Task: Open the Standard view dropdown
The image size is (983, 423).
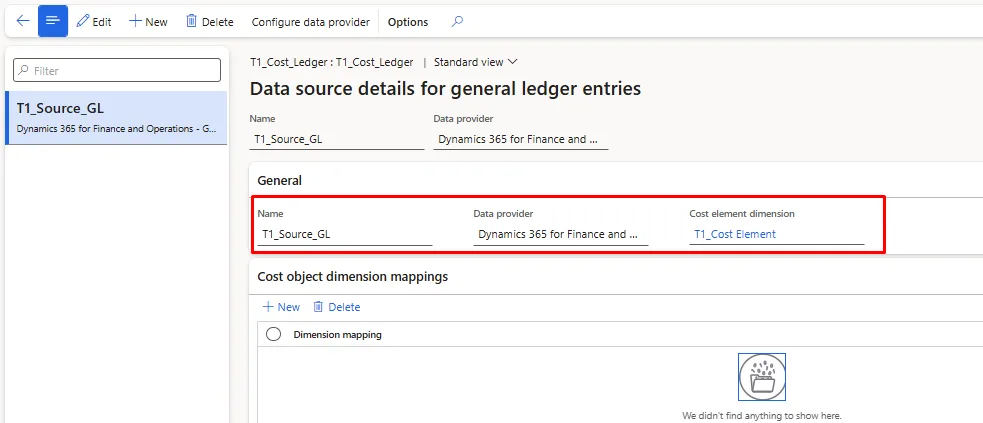Action: click(x=476, y=62)
